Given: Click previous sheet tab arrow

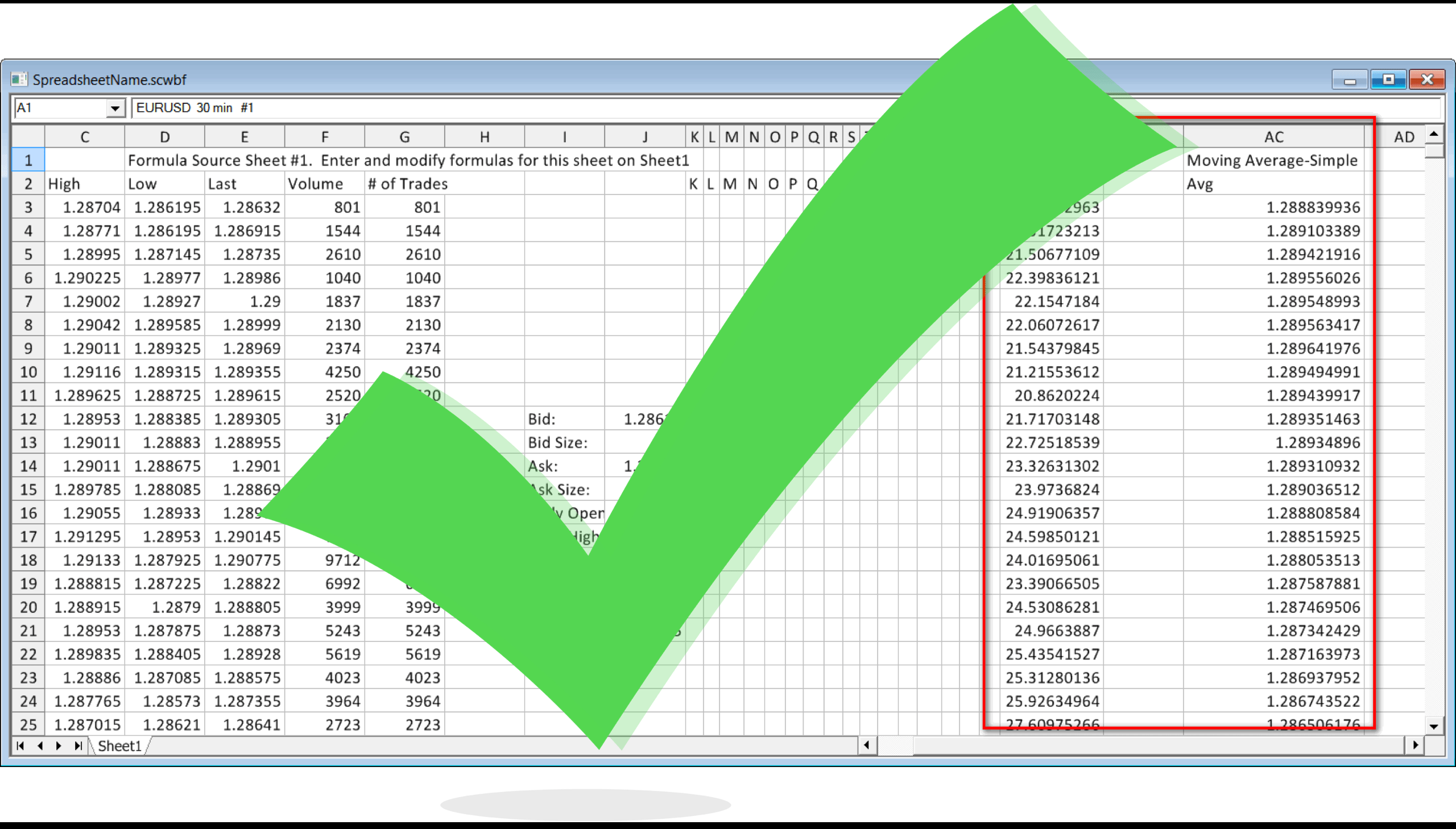Looking at the screenshot, I should click(x=40, y=746).
